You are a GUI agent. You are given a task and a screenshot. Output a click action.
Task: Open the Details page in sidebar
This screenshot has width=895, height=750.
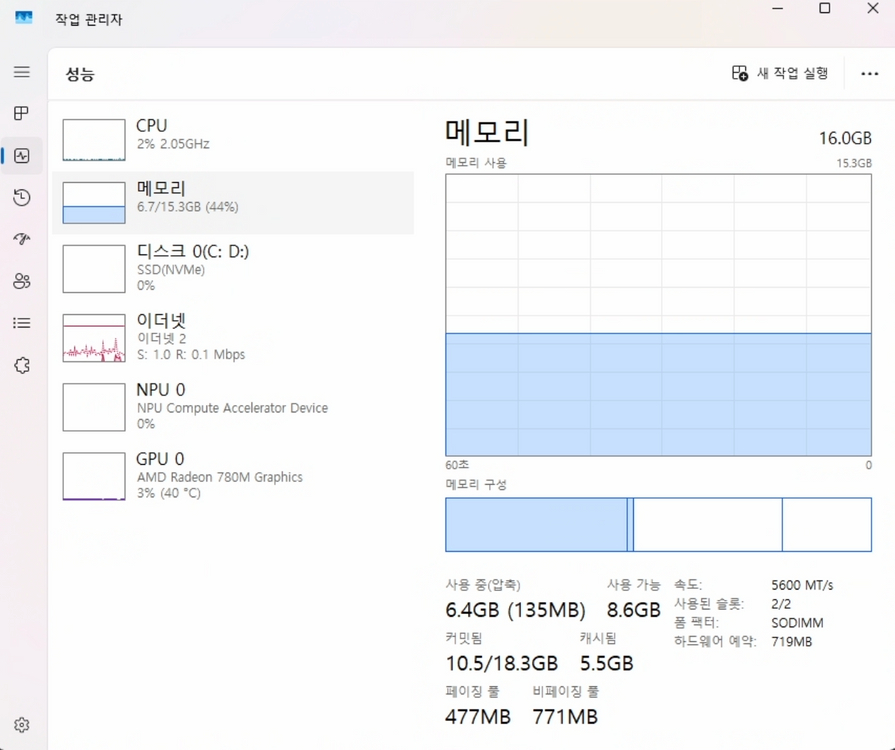(22, 322)
